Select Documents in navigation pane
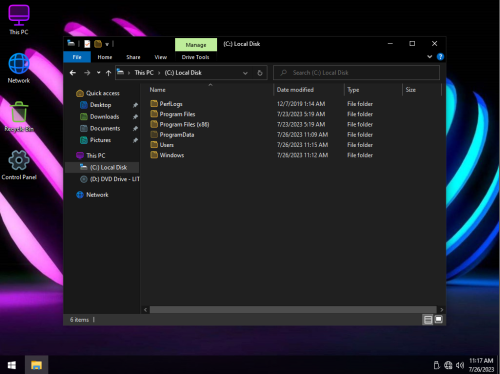Viewport: 500px width, 374px height. [105, 128]
